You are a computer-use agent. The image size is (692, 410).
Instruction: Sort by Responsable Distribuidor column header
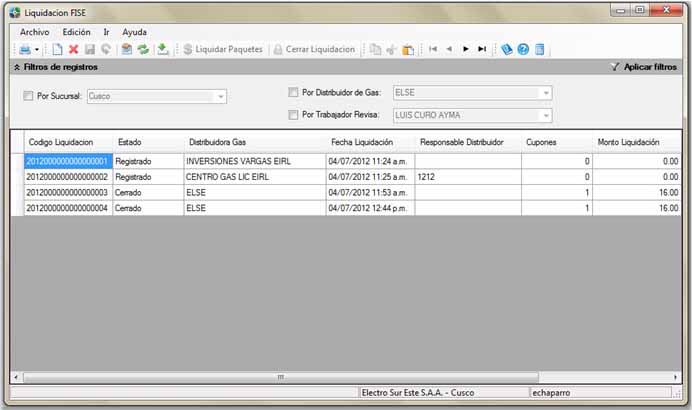(x=468, y=142)
